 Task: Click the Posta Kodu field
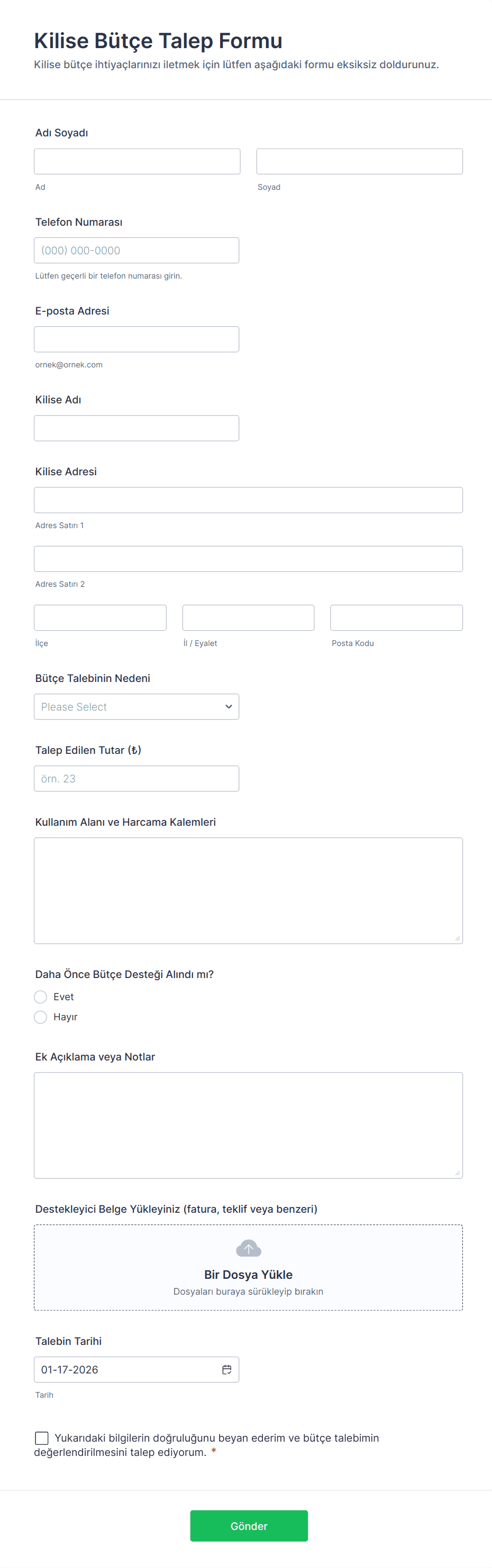point(396,617)
